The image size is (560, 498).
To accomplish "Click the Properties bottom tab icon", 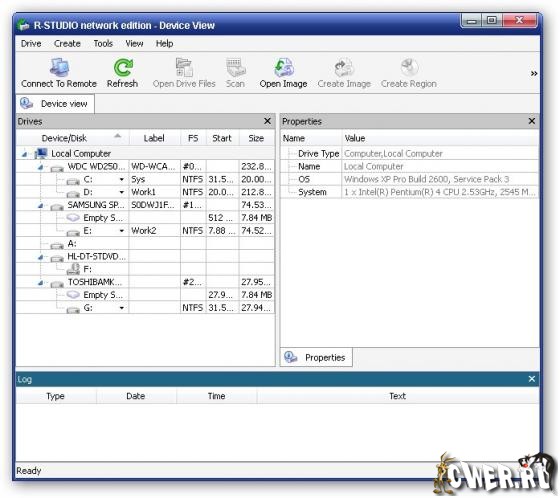I will tap(291, 357).
